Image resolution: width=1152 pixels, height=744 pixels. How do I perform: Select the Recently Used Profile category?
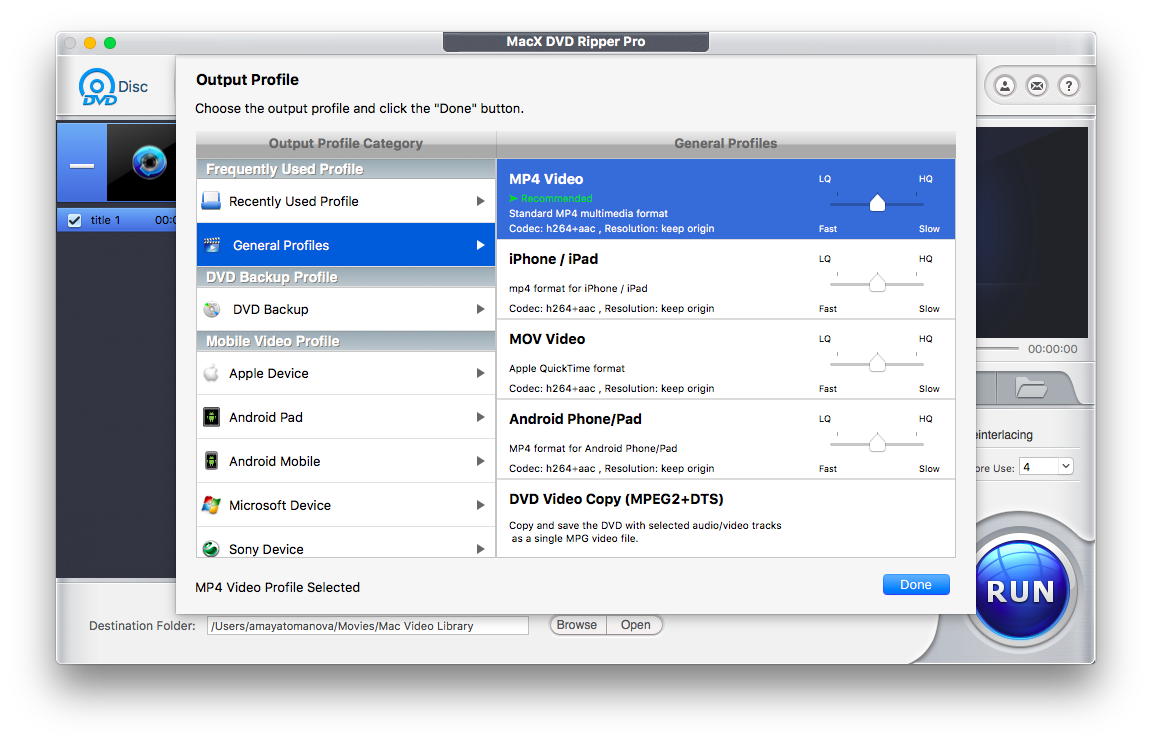tap(346, 201)
